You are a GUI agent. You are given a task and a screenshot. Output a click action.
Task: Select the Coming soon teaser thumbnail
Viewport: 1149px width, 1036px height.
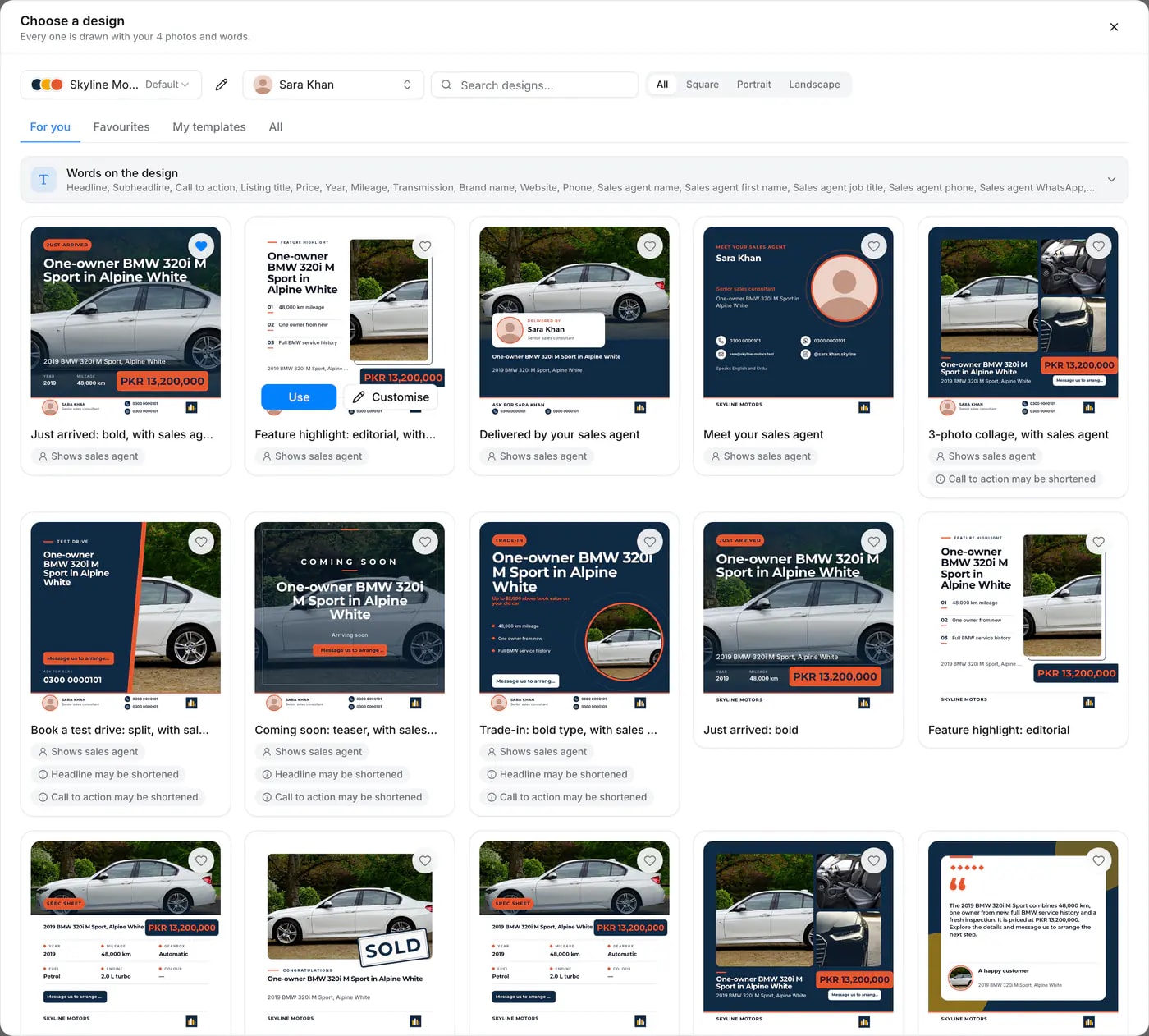pyautogui.click(x=350, y=617)
